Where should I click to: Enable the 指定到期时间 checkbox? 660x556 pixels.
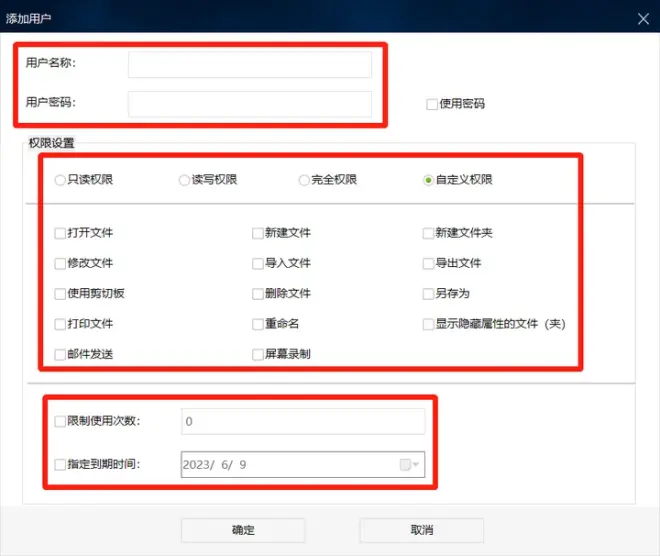click(60, 464)
